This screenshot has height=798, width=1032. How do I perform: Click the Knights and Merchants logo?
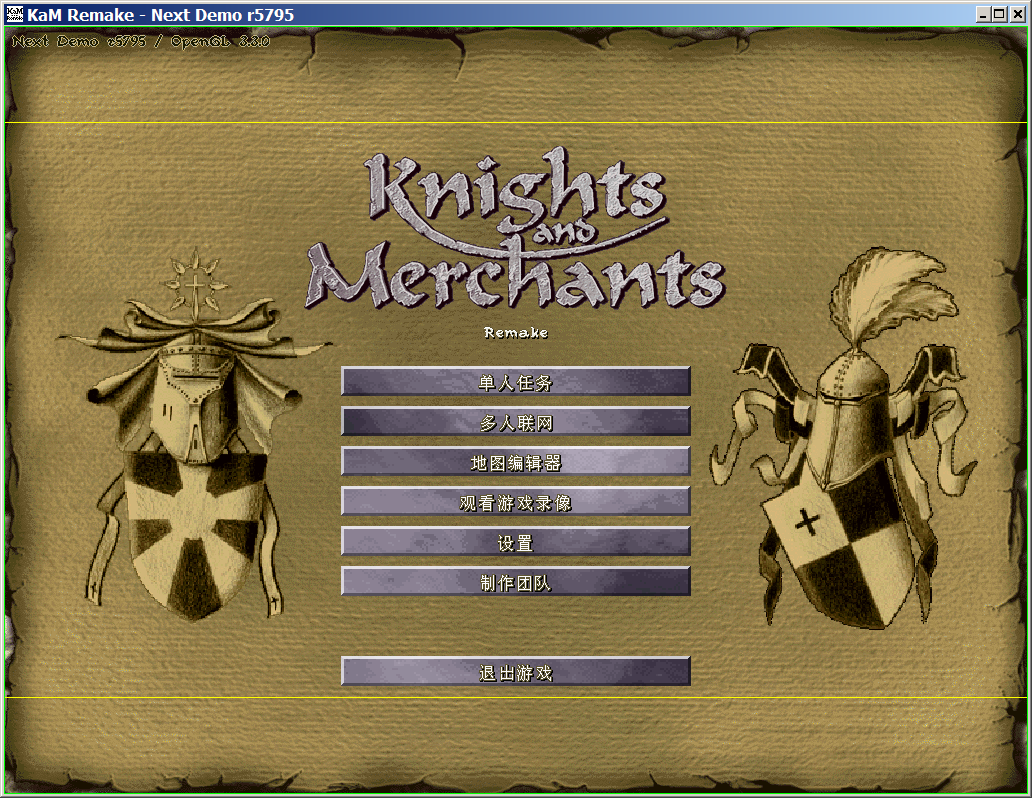click(x=516, y=228)
